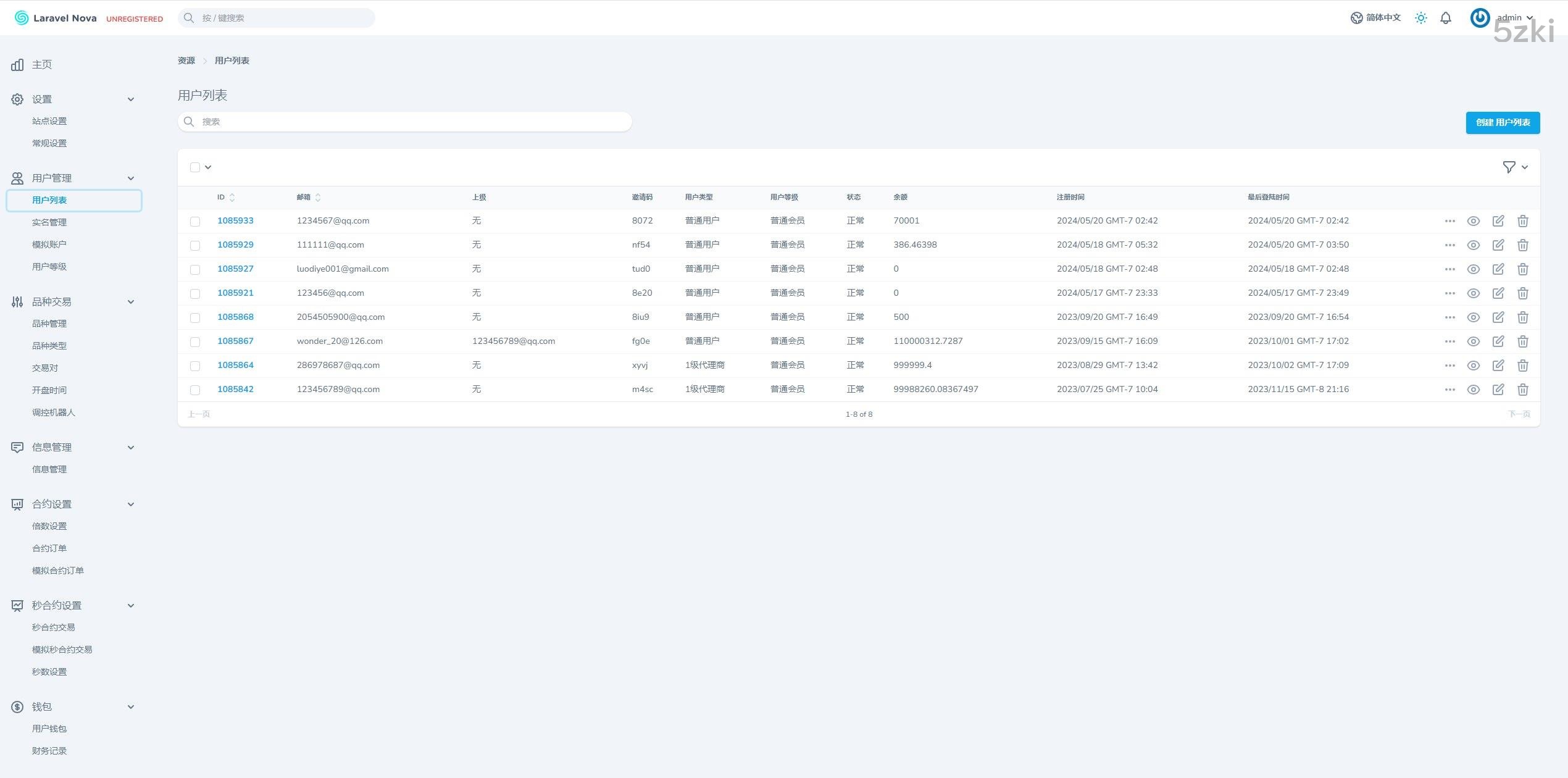
Task: Check the checkbox for user 1085933
Action: pyautogui.click(x=195, y=221)
